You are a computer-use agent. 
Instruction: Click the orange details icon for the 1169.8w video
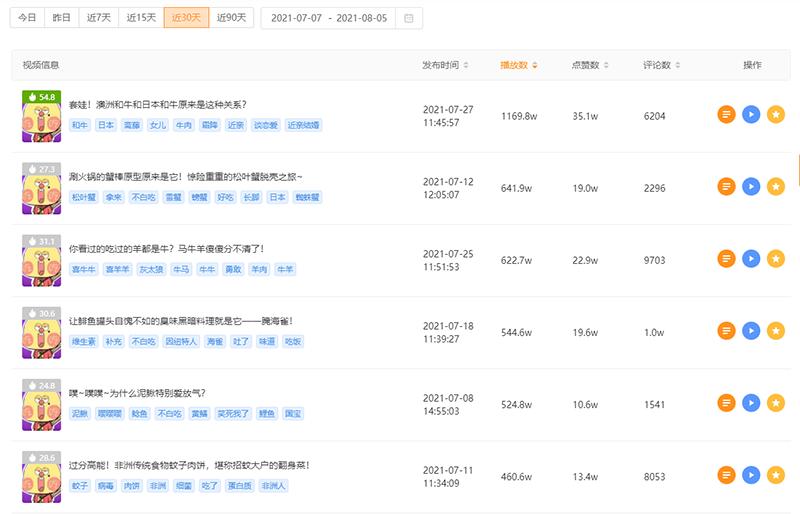tap(726, 115)
